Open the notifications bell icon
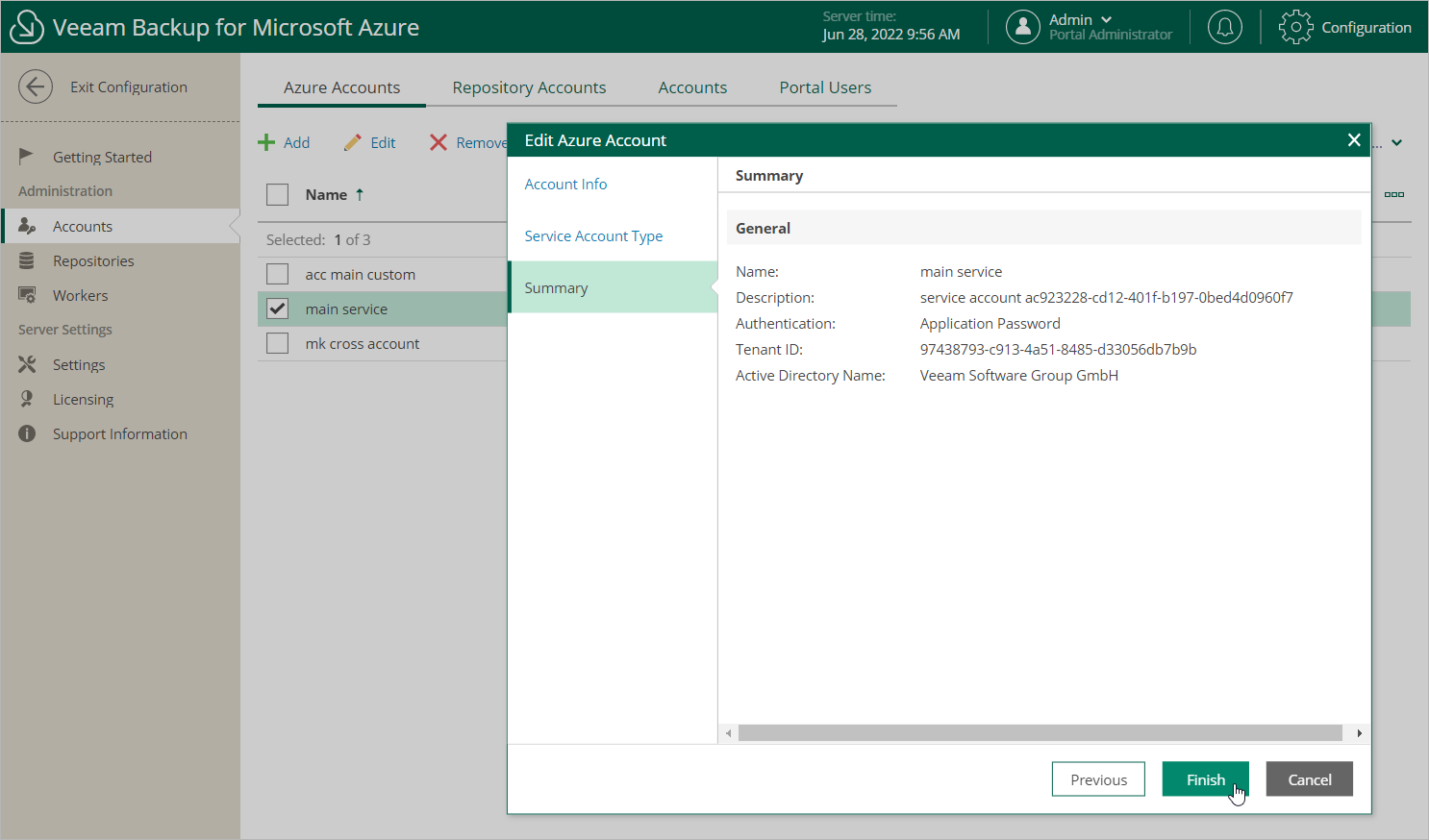 tap(1224, 27)
